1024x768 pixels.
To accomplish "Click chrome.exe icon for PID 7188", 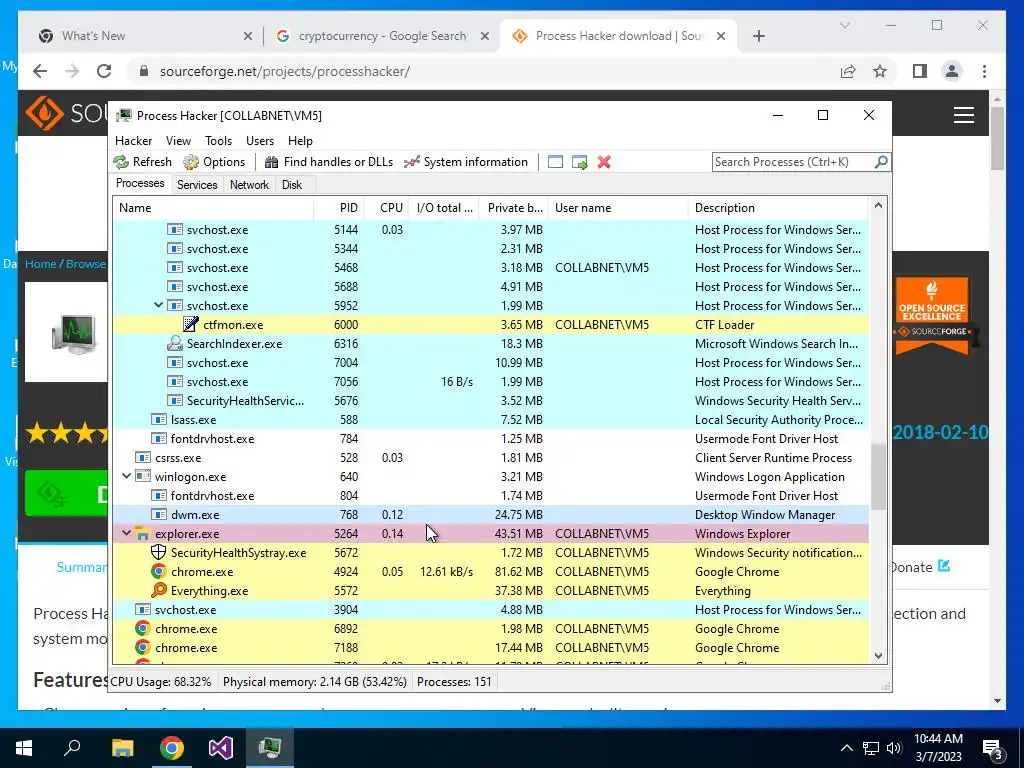I will 142,647.
